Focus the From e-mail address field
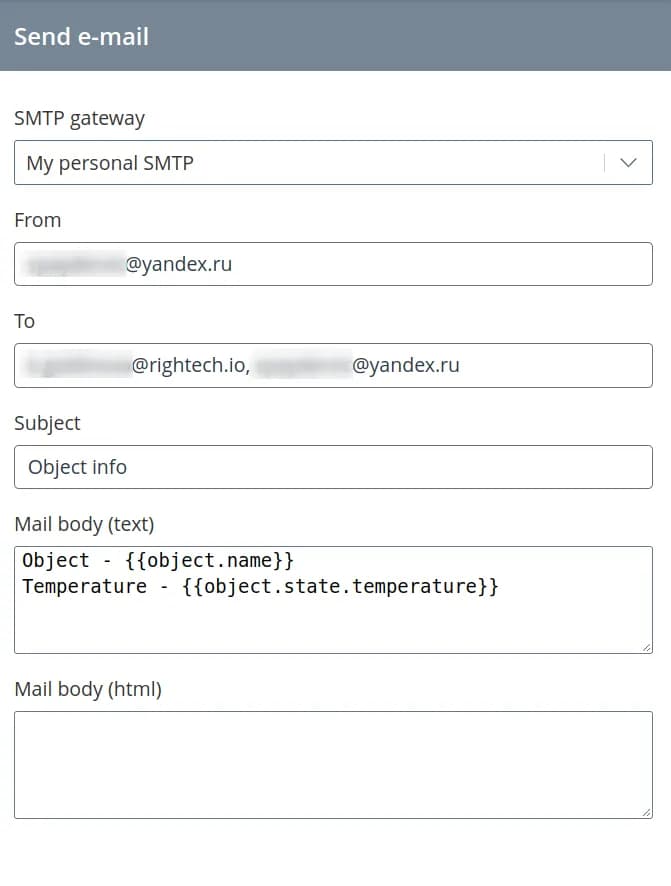671x886 pixels. pos(333,264)
